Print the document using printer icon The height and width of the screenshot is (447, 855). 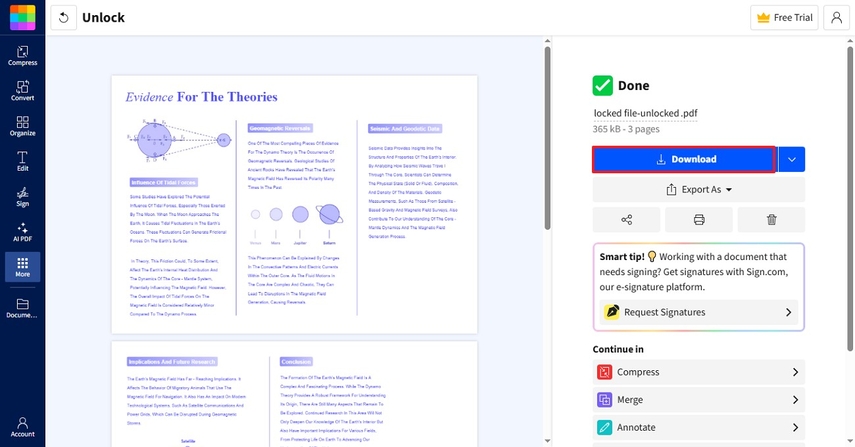click(699, 220)
